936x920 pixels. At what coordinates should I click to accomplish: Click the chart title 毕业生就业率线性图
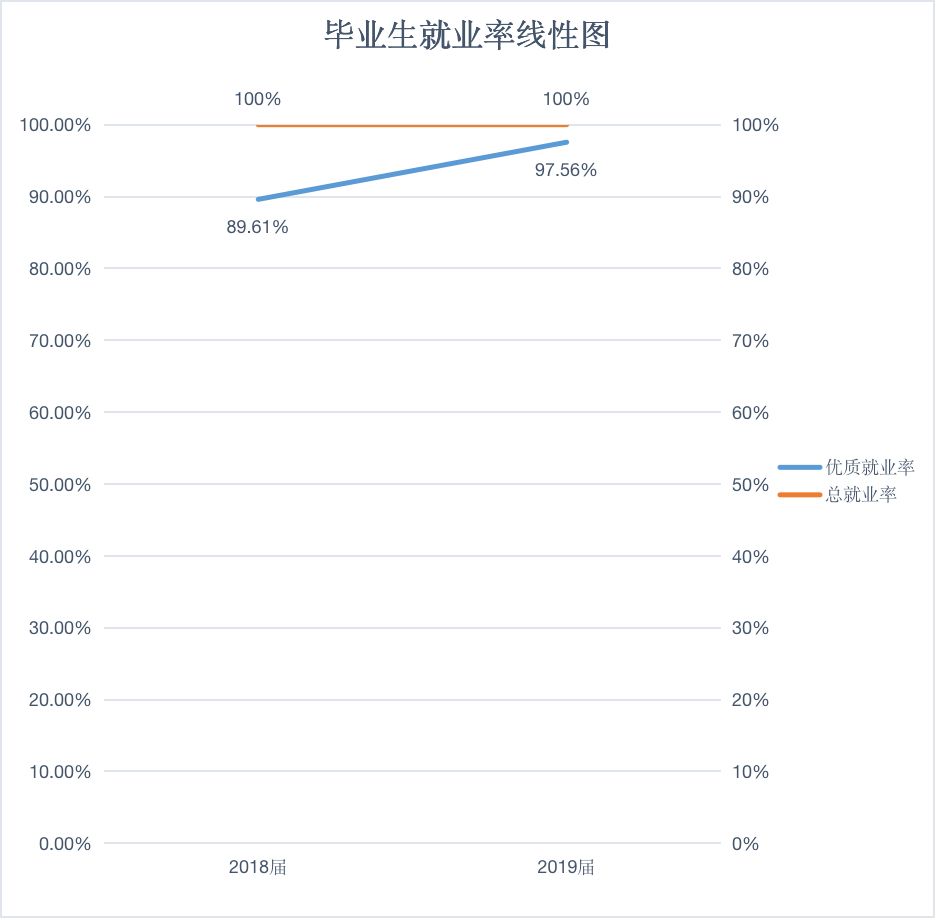tap(467, 37)
